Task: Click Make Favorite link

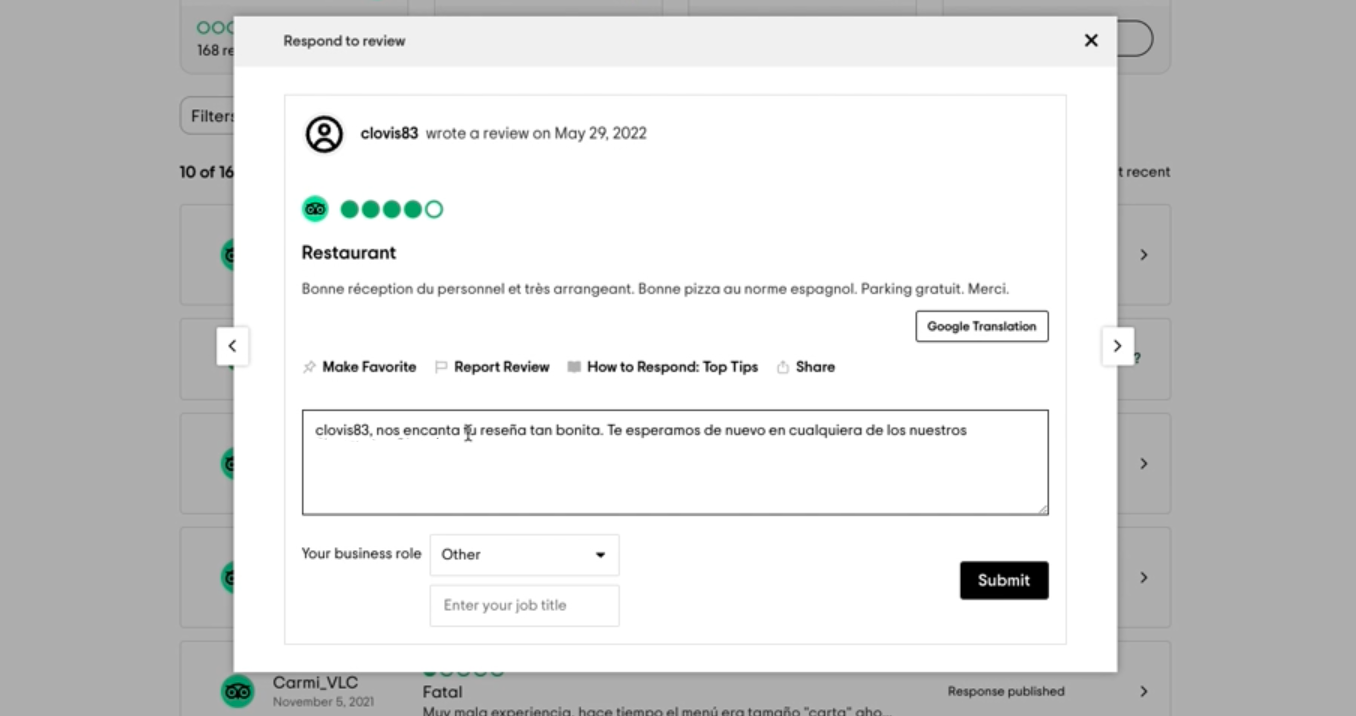Action: [x=369, y=367]
